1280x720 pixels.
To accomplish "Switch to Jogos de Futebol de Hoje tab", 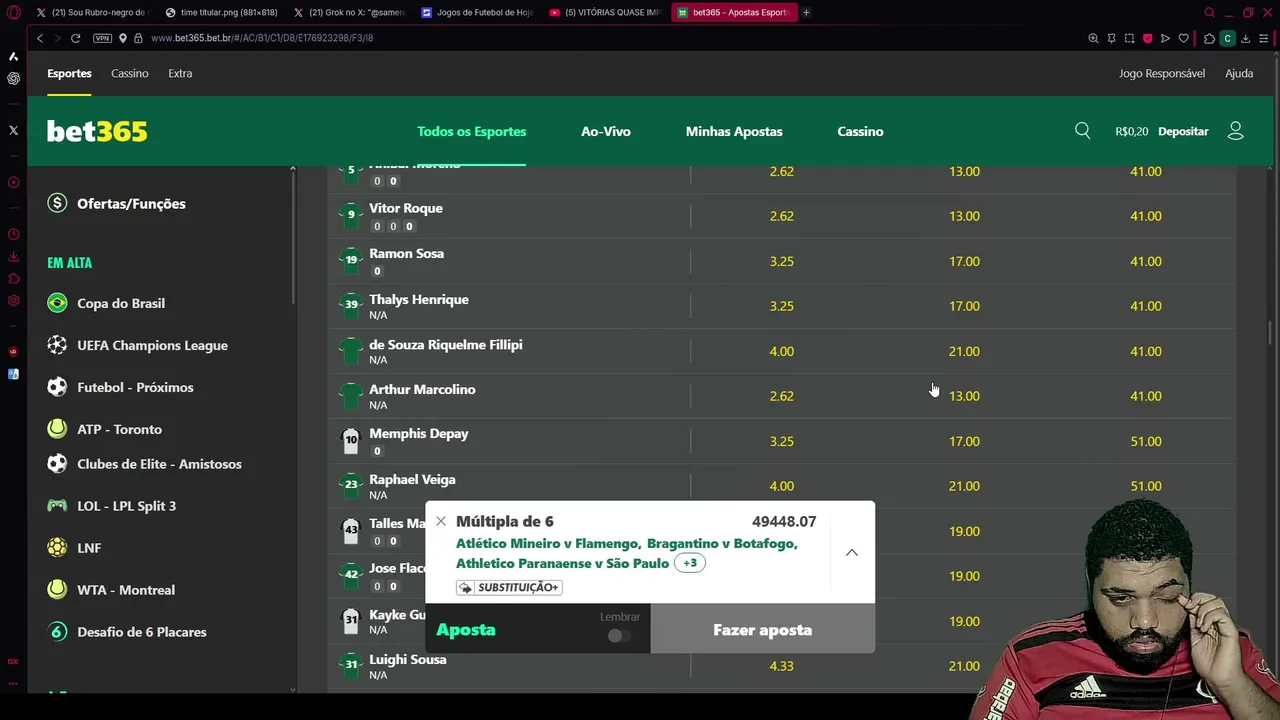I will 478,12.
